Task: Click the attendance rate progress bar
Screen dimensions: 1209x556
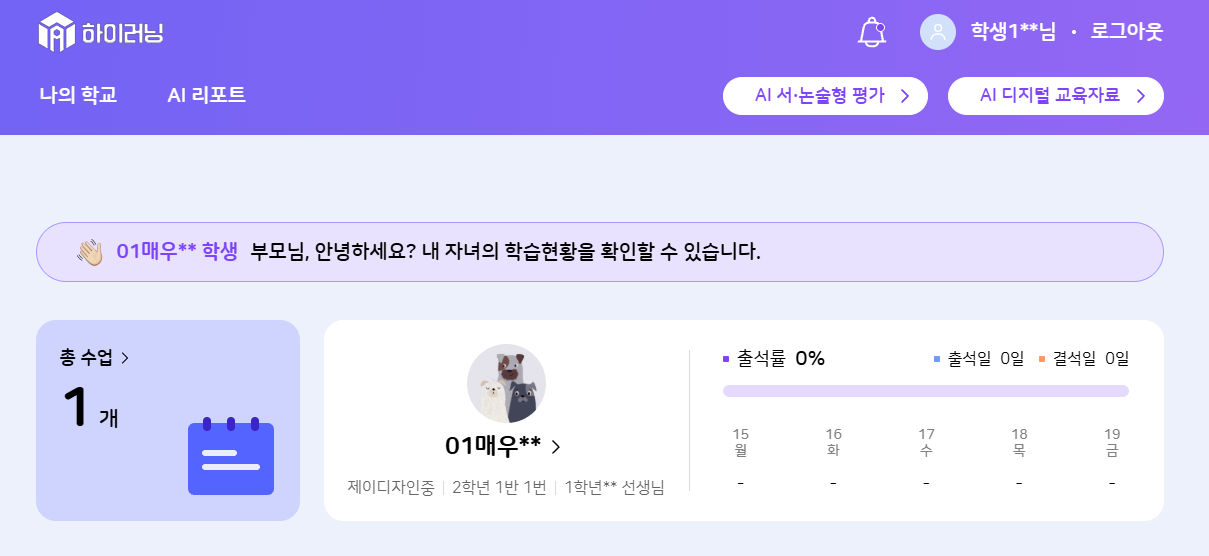Action: pyautogui.click(x=925, y=391)
